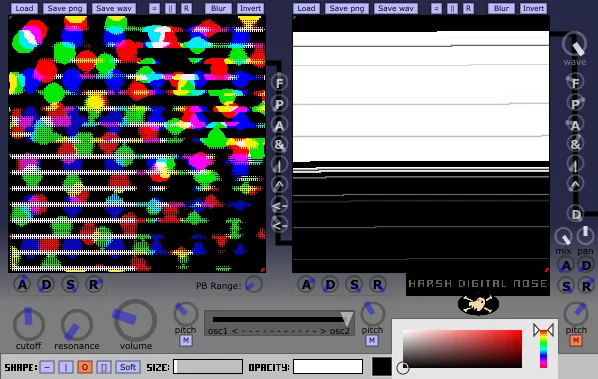Click the | knob in the wave column
The height and width of the screenshot is (379, 598).
575,165
